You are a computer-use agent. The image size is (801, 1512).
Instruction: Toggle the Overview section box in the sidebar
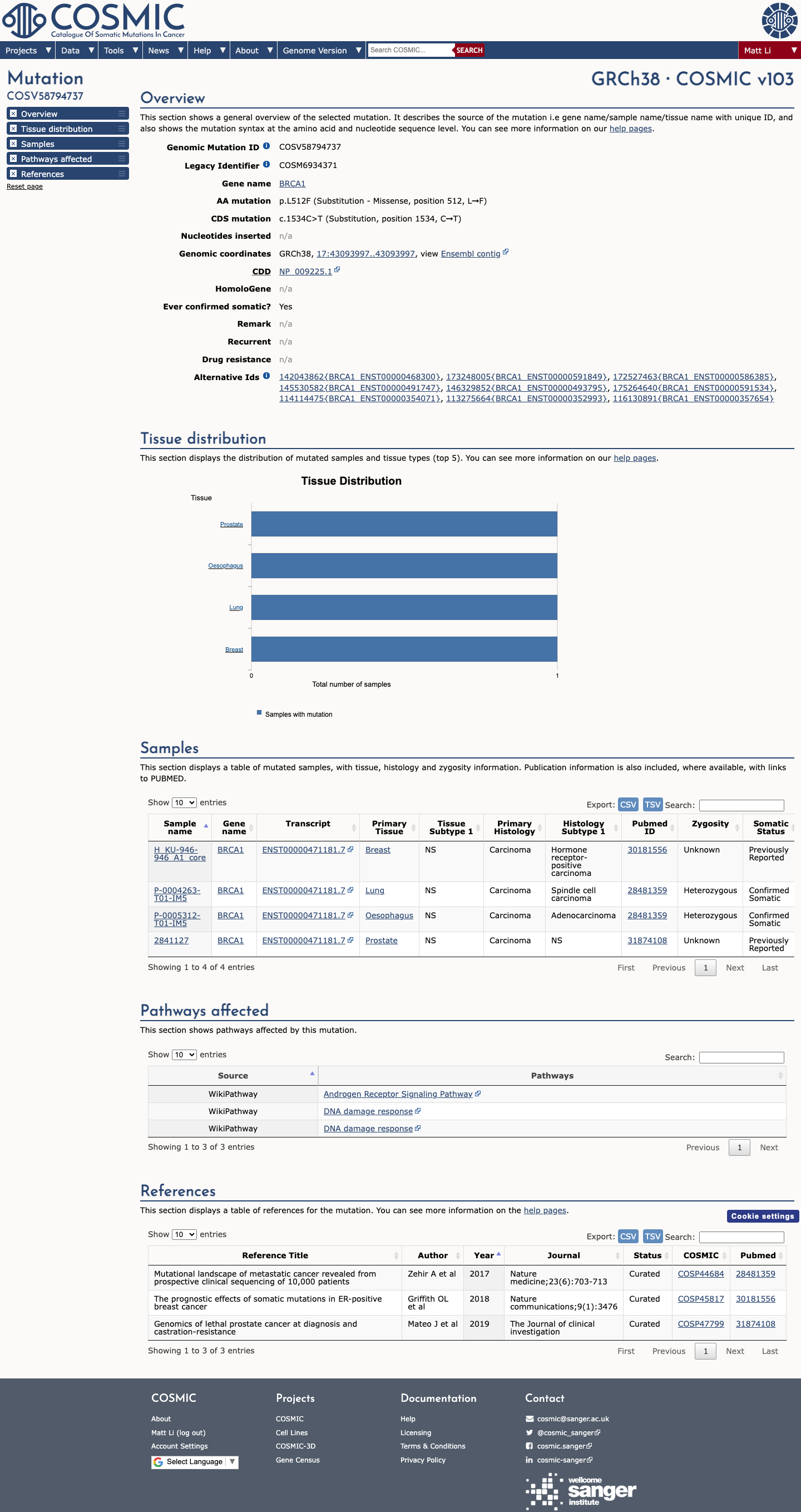pyautogui.click(x=13, y=114)
